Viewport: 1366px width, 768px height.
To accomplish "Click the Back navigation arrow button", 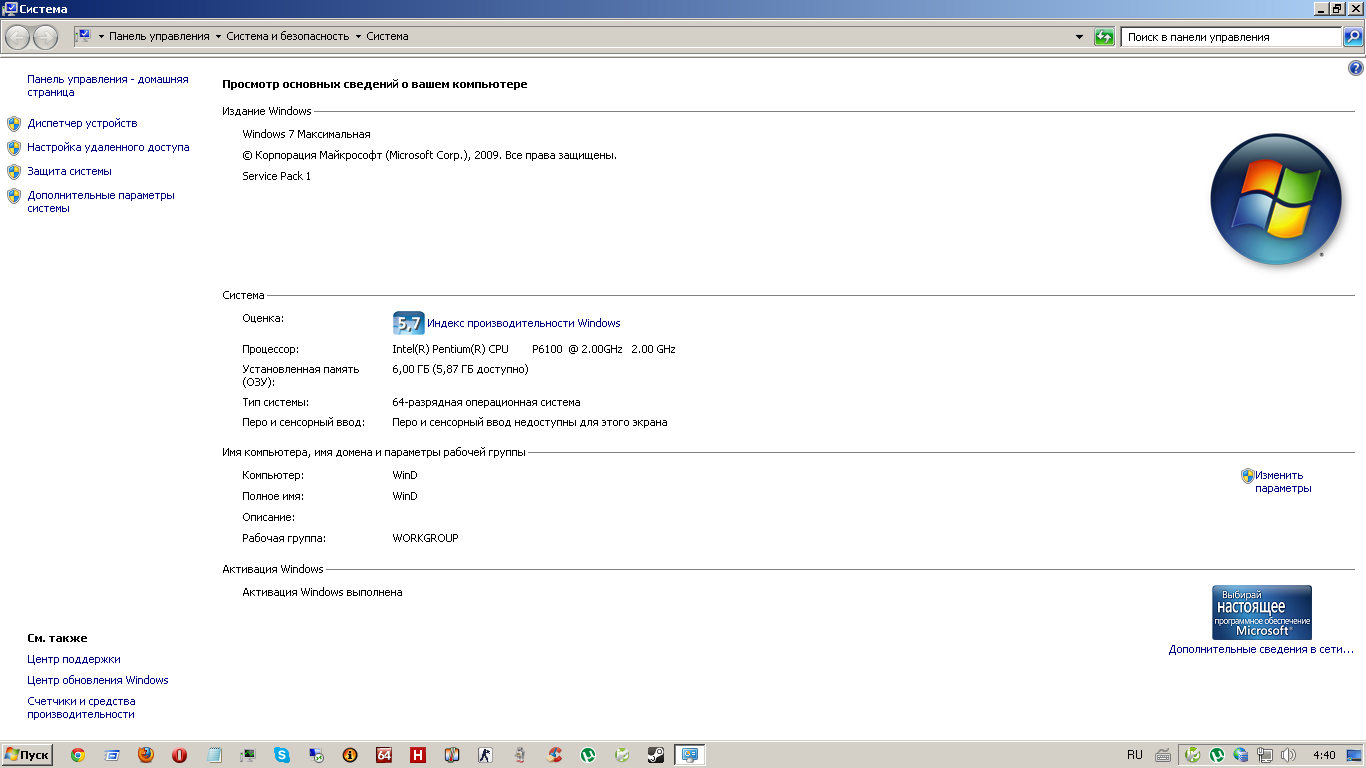I will (x=18, y=37).
